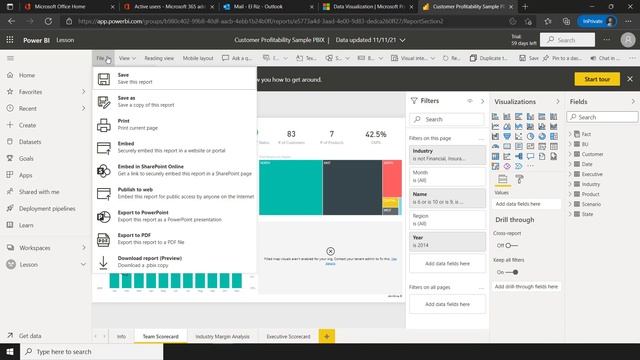Viewport: 640px width, 360px height.
Task: Expand the Recent flyout arrow
Action: tap(83, 108)
